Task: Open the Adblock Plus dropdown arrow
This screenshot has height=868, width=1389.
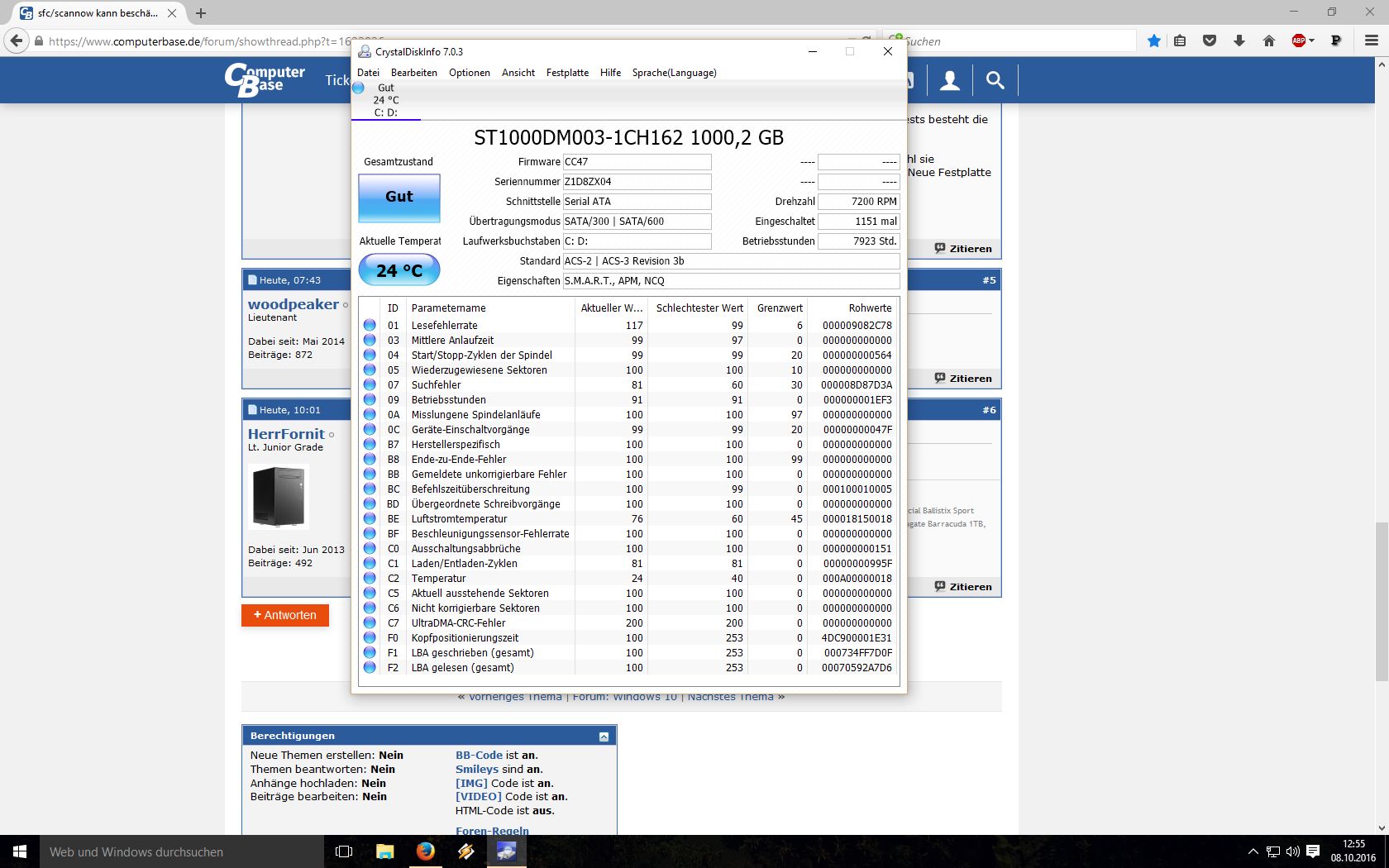Action: tap(1312, 41)
